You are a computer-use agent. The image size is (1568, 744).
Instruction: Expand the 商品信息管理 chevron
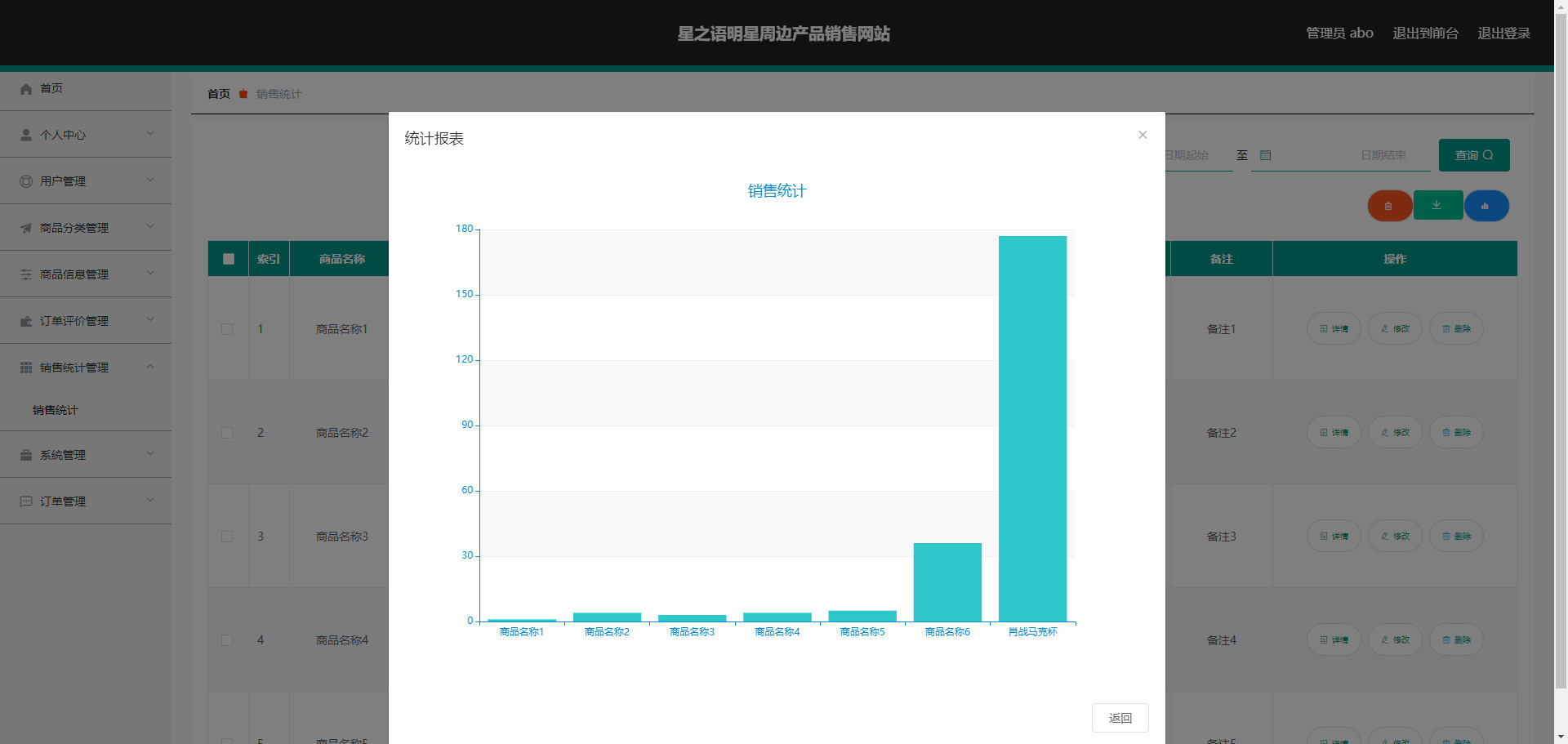coord(150,273)
